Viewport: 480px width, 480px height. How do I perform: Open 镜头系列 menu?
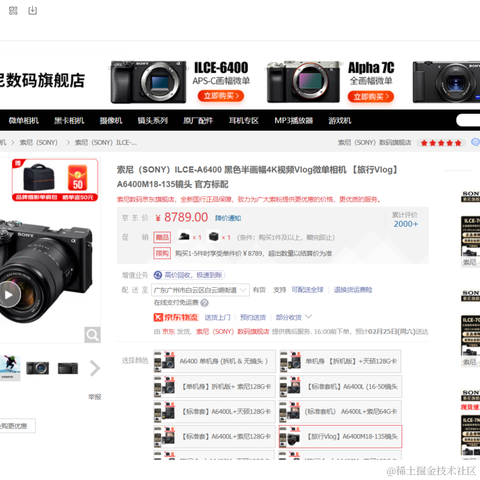(x=153, y=121)
